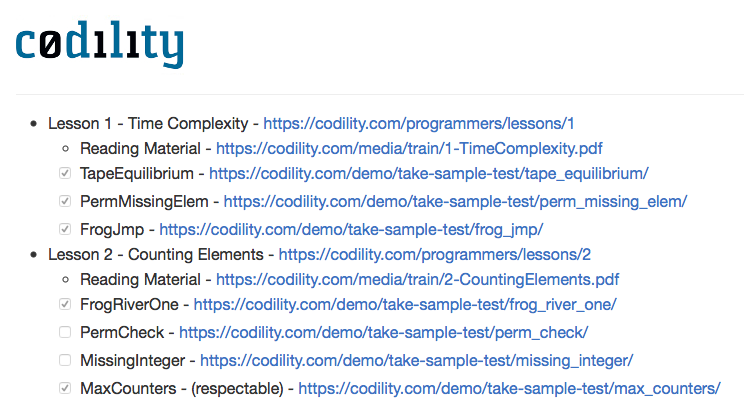Open the frog_river_one sample test link

(x=405, y=305)
